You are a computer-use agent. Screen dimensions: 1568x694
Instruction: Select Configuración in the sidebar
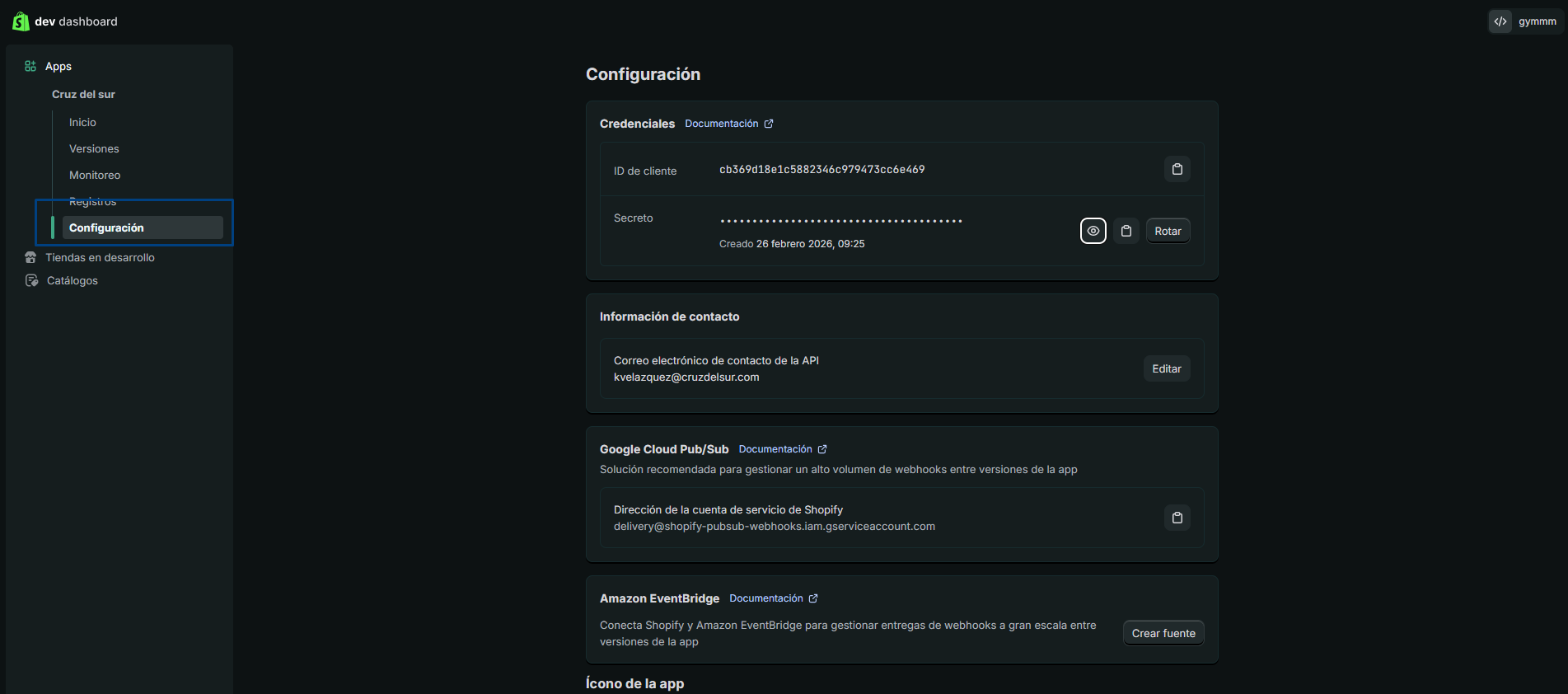click(143, 227)
